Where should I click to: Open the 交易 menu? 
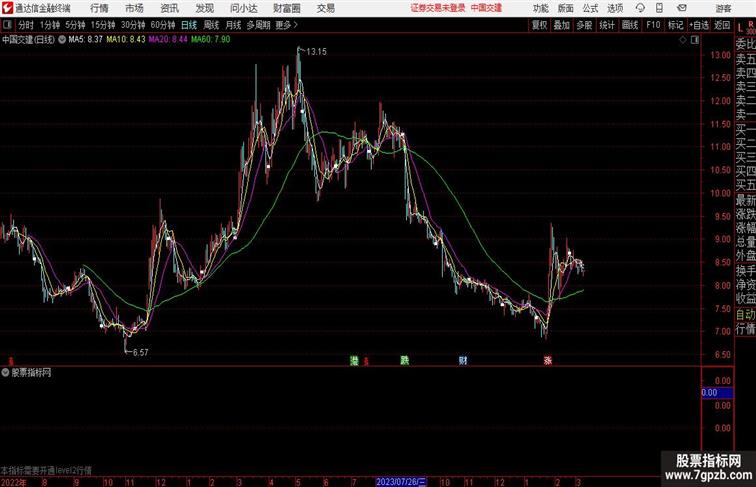(x=325, y=8)
